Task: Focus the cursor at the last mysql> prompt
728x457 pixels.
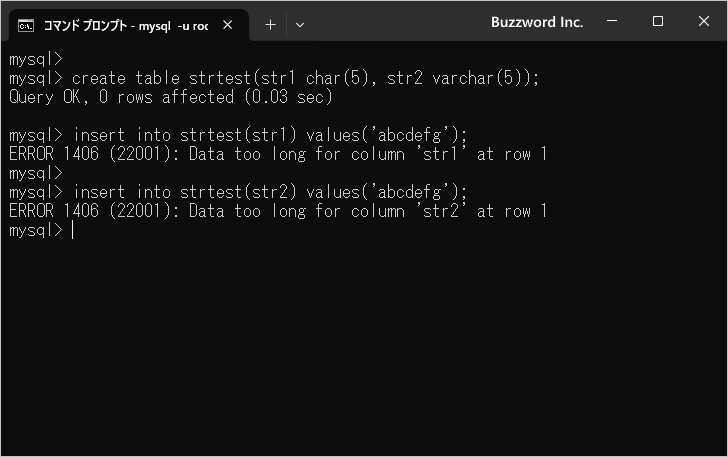Action: tap(73, 230)
